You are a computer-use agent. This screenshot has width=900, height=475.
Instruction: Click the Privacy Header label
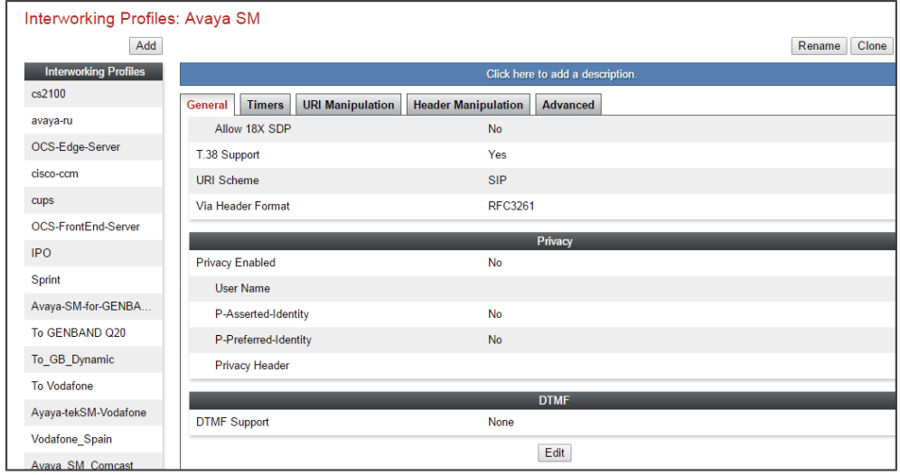252,365
